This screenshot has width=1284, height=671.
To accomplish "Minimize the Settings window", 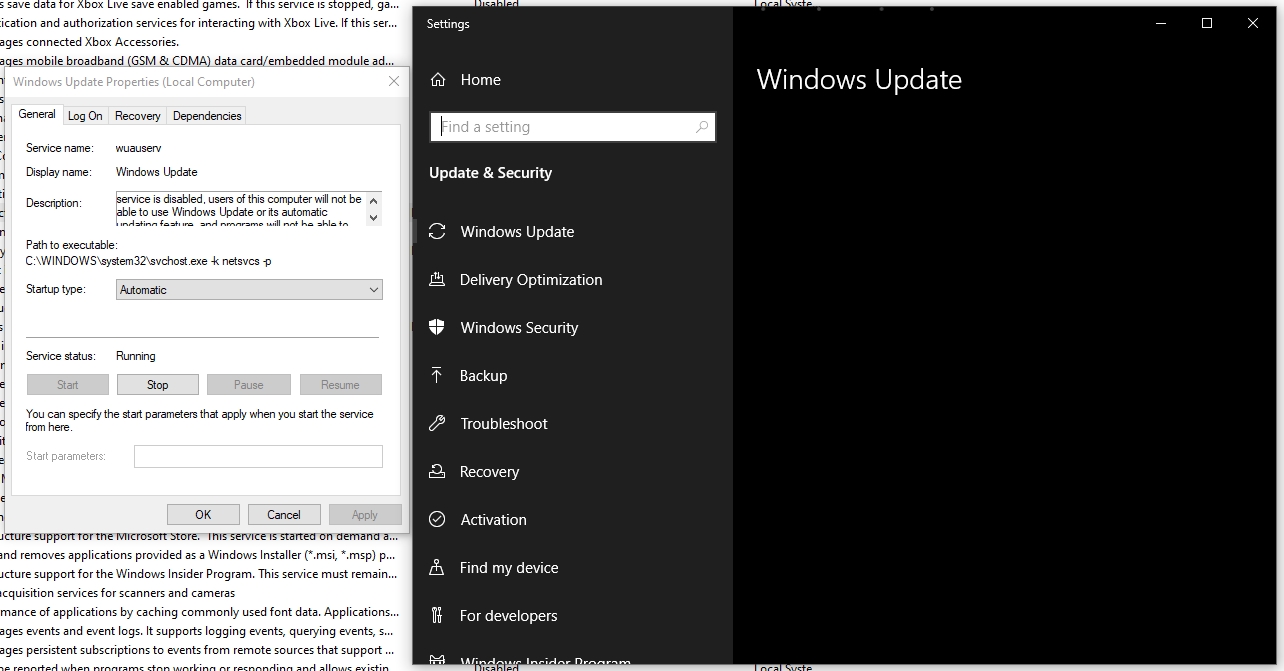I will click(x=1161, y=23).
